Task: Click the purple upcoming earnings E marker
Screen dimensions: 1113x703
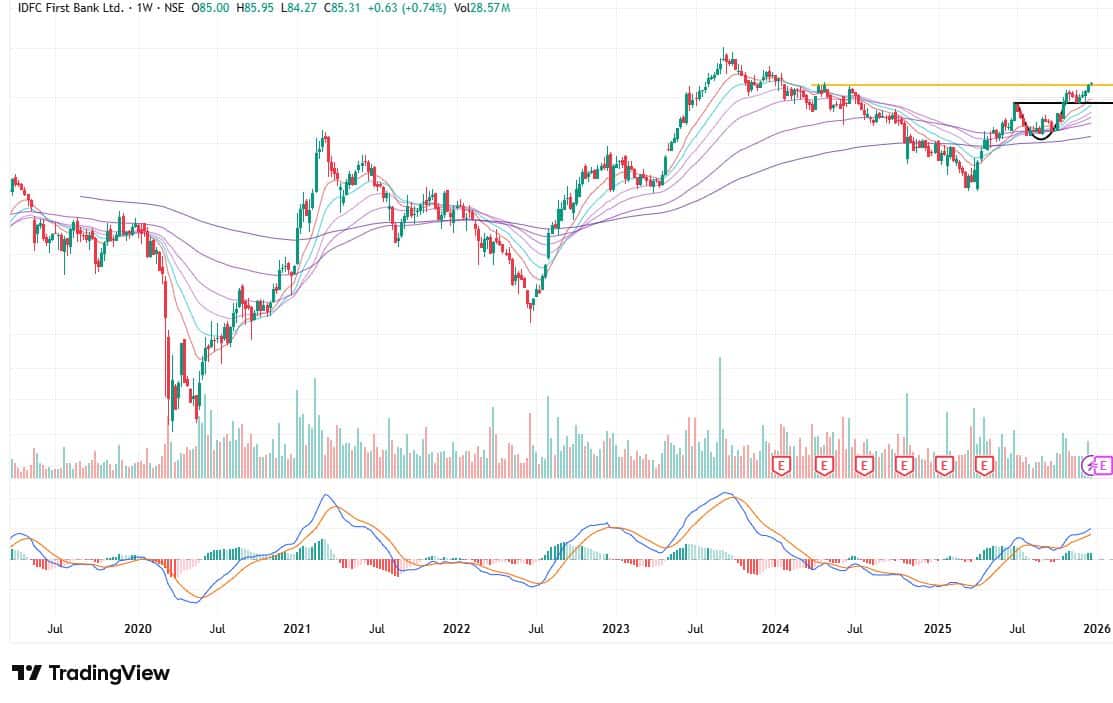Action: (1104, 466)
